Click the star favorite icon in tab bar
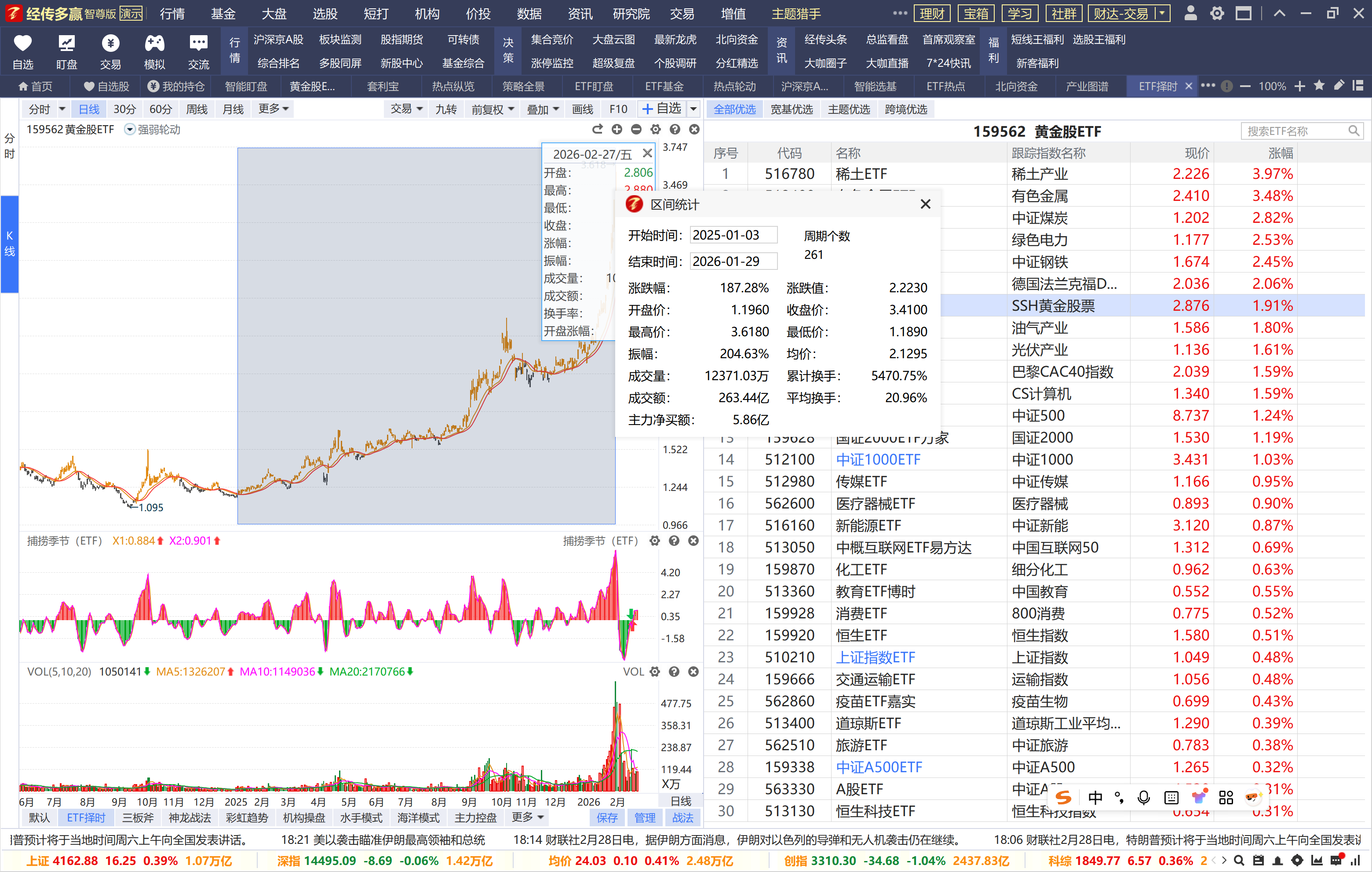The height and width of the screenshot is (872, 1372). (1319, 86)
